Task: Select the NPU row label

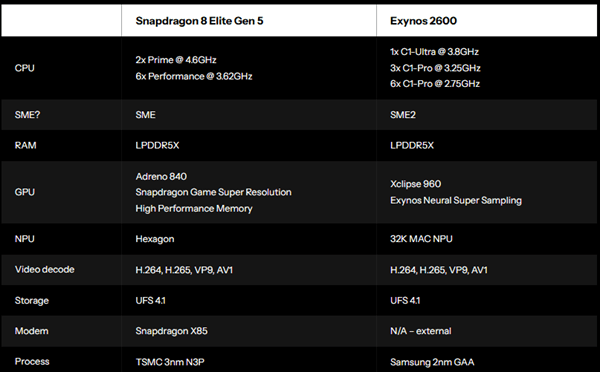Action: tap(24, 239)
